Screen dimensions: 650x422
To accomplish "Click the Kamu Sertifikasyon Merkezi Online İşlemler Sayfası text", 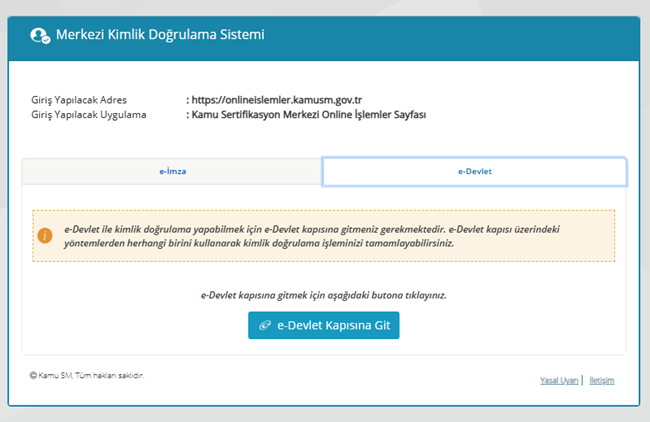I will click(309, 114).
